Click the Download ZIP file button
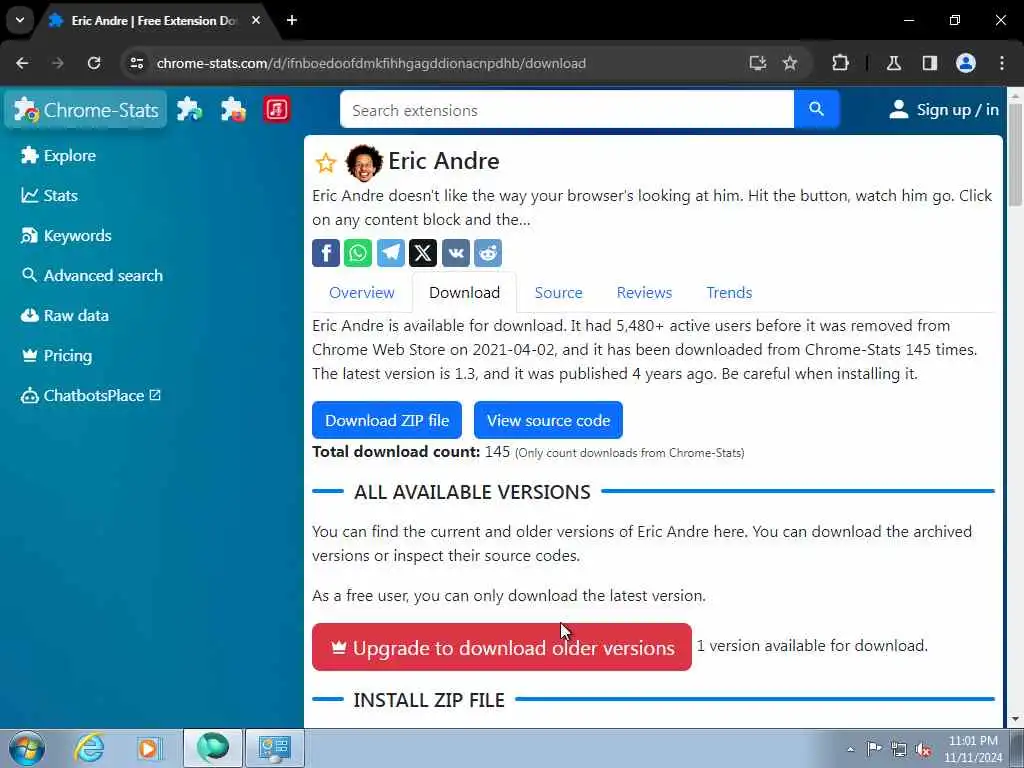Viewport: 1024px width, 768px height. click(x=387, y=420)
